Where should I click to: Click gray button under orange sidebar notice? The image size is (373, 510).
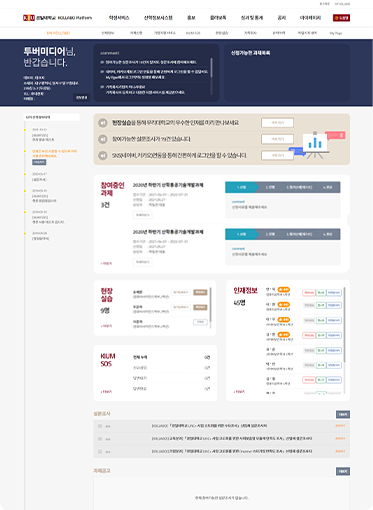39,162
